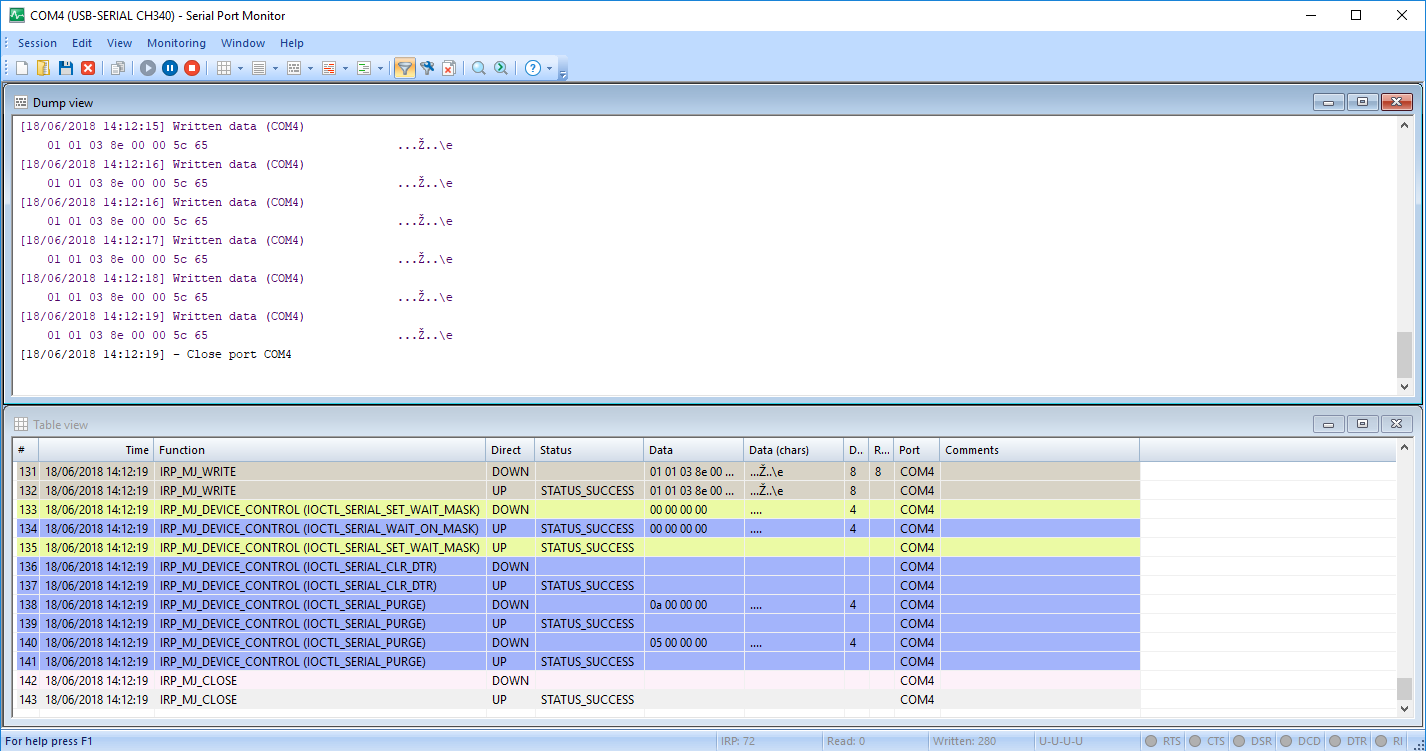Screen dimensions: 1426x751
Task: Sort by the Function column header
Action: [320, 450]
